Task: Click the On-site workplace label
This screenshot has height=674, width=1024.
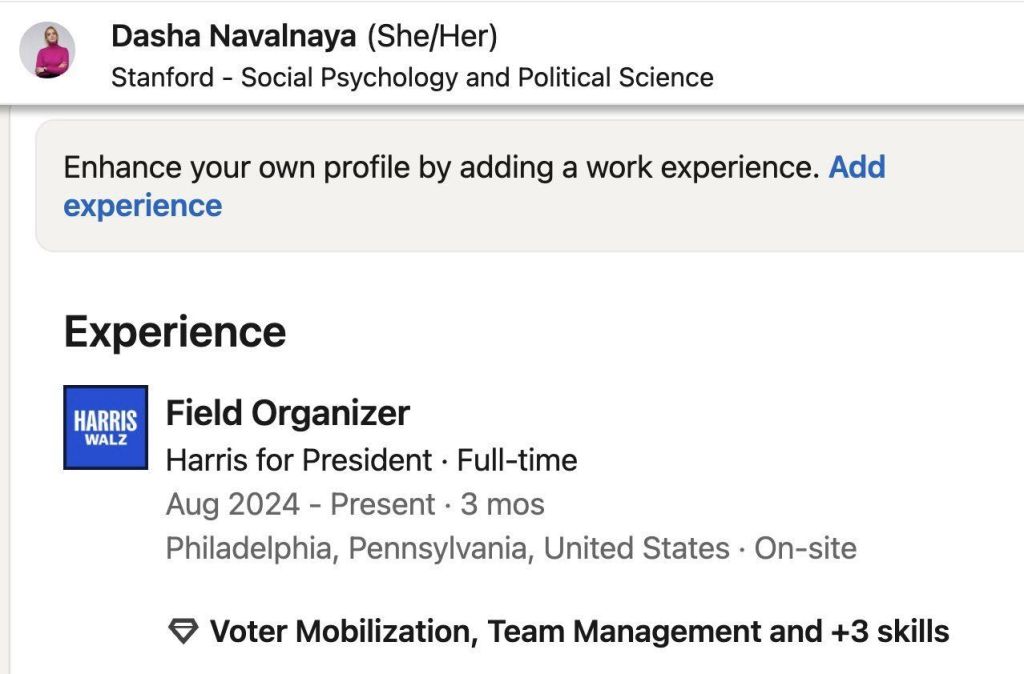Action: coord(805,548)
